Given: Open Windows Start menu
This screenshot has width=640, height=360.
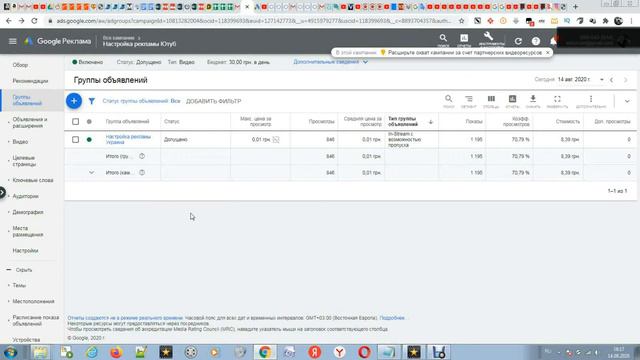Looking at the screenshot, I should (11, 352).
